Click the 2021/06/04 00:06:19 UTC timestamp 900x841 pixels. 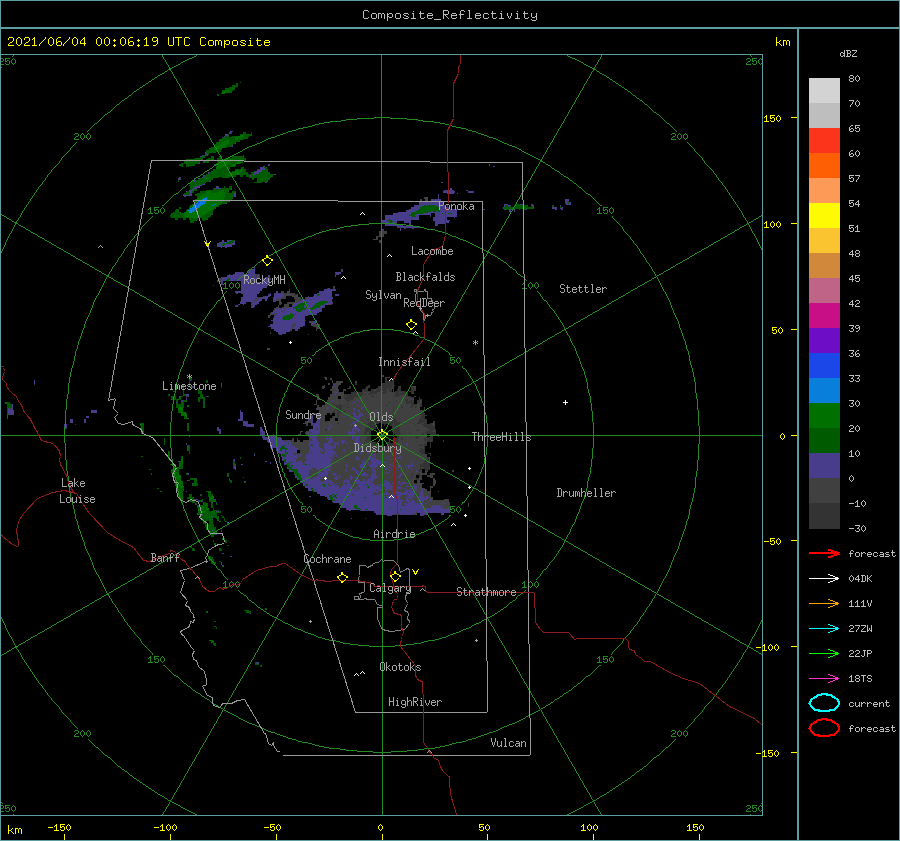point(99,41)
